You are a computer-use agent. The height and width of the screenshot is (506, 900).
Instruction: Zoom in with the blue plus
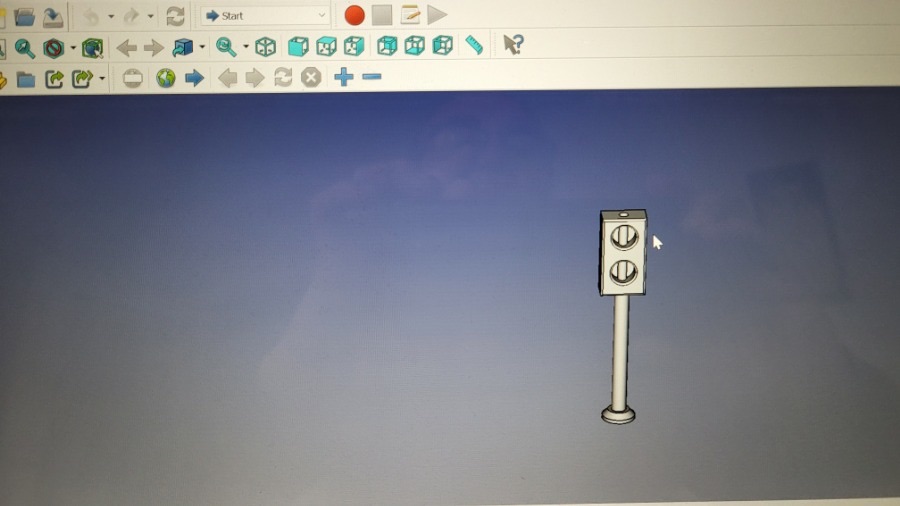click(343, 76)
